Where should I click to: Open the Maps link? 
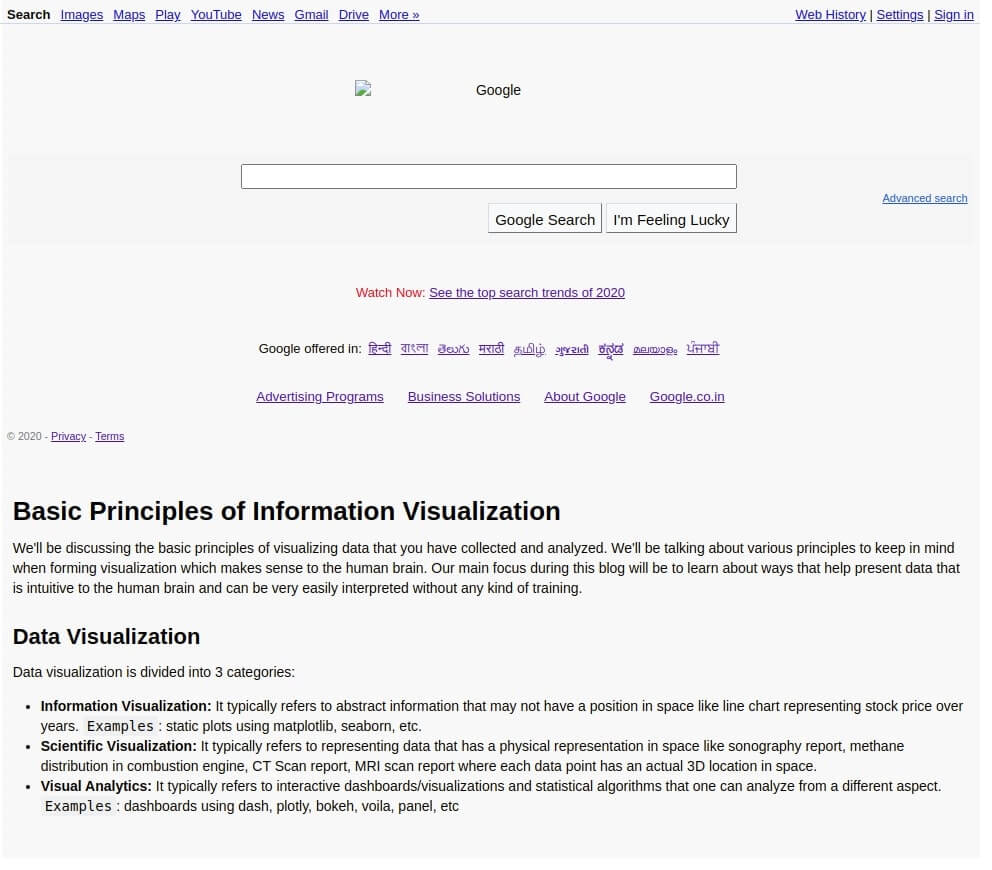click(129, 15)
